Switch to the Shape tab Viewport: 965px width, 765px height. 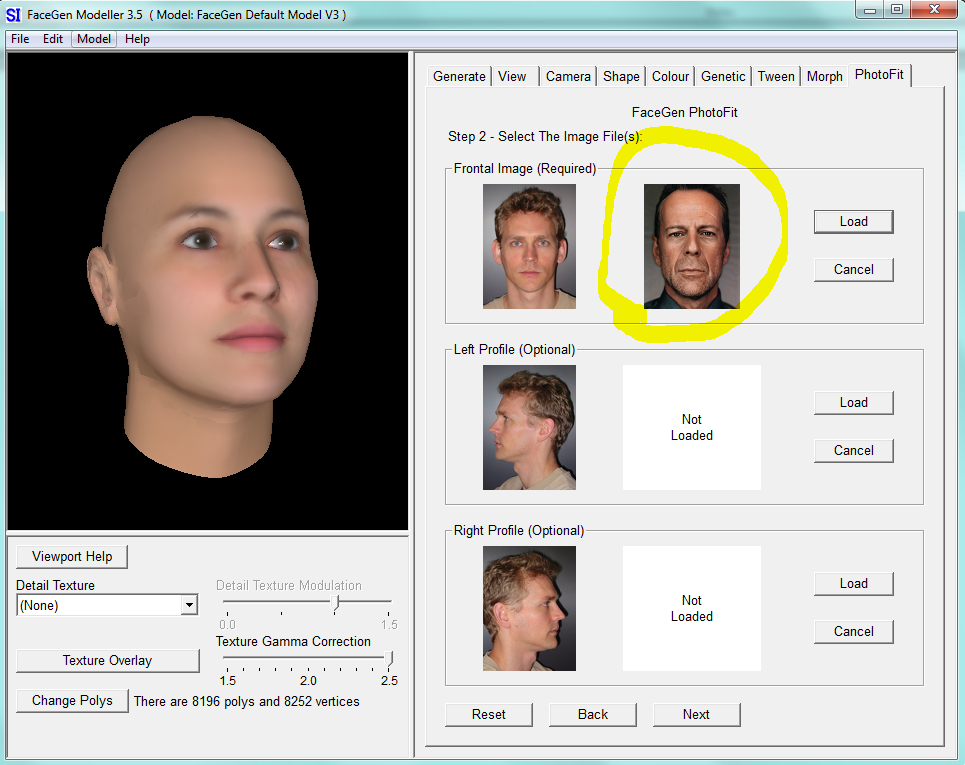pyautogui.click(x=620, y=75)
